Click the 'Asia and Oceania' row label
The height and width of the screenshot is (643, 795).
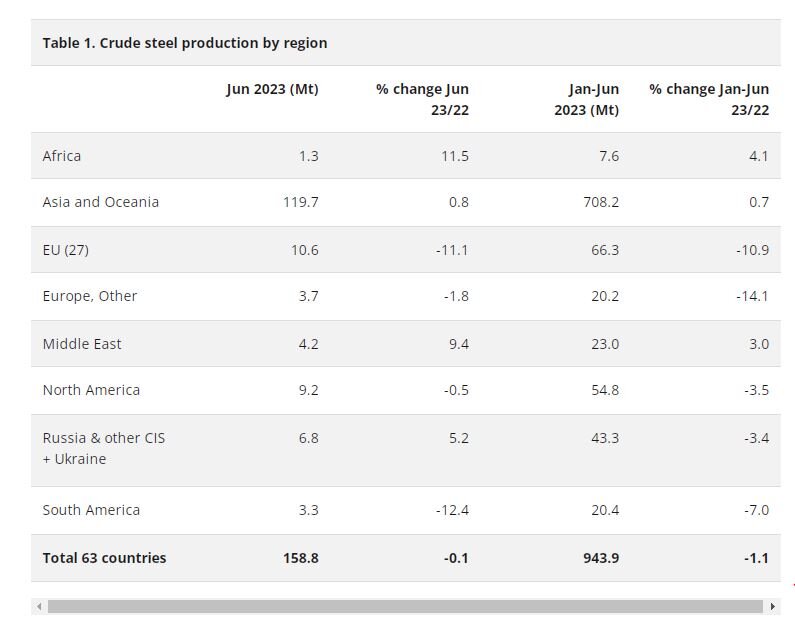(100, 202)
